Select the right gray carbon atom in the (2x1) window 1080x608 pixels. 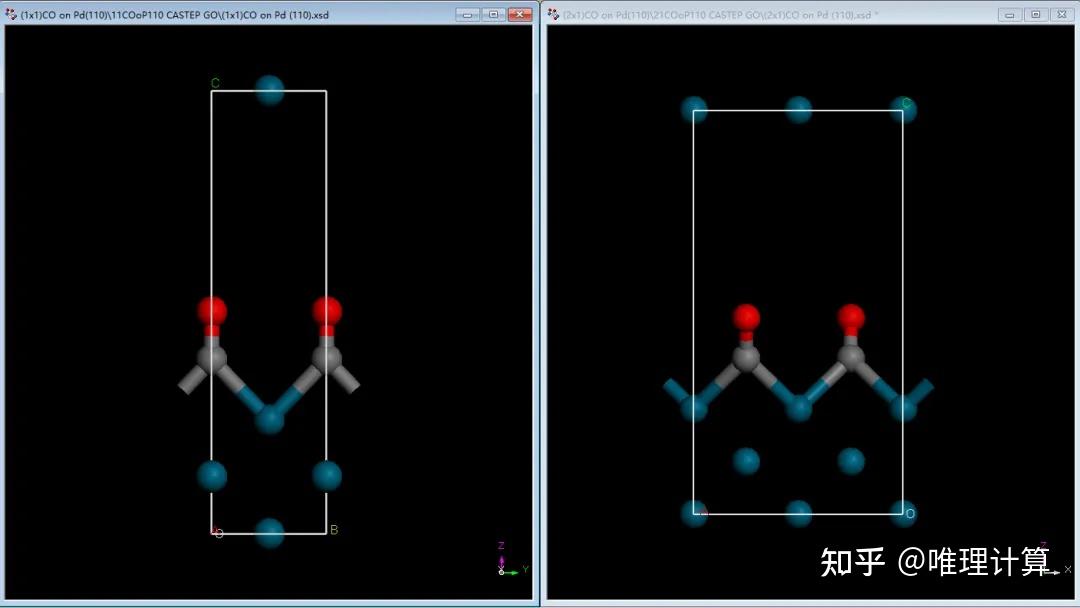pos(851,357)
